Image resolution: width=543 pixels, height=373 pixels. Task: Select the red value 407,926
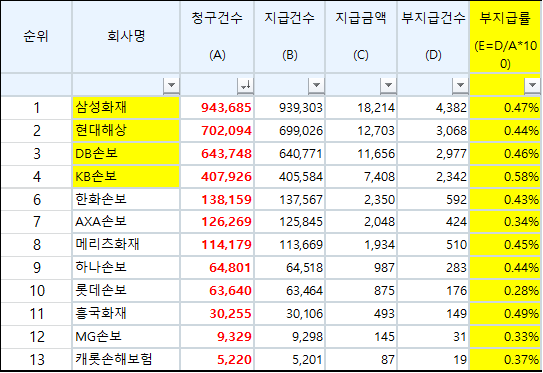pos(226,177)
